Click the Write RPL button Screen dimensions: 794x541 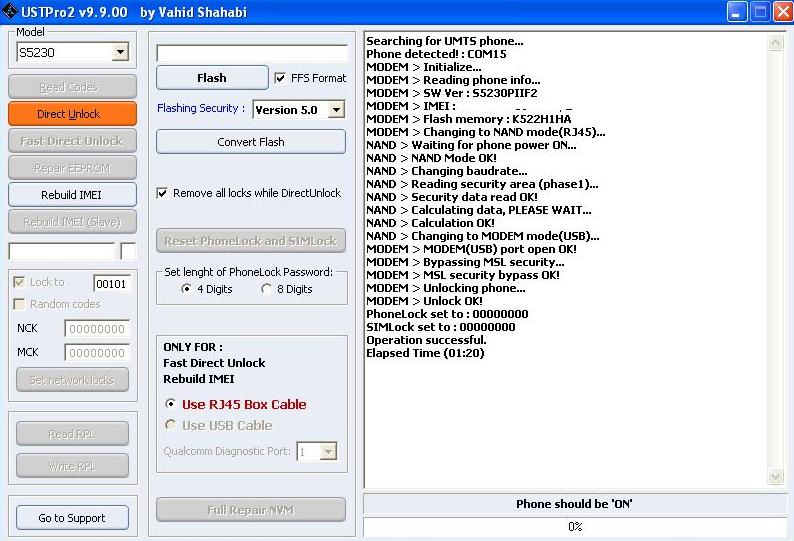point(72,466)
